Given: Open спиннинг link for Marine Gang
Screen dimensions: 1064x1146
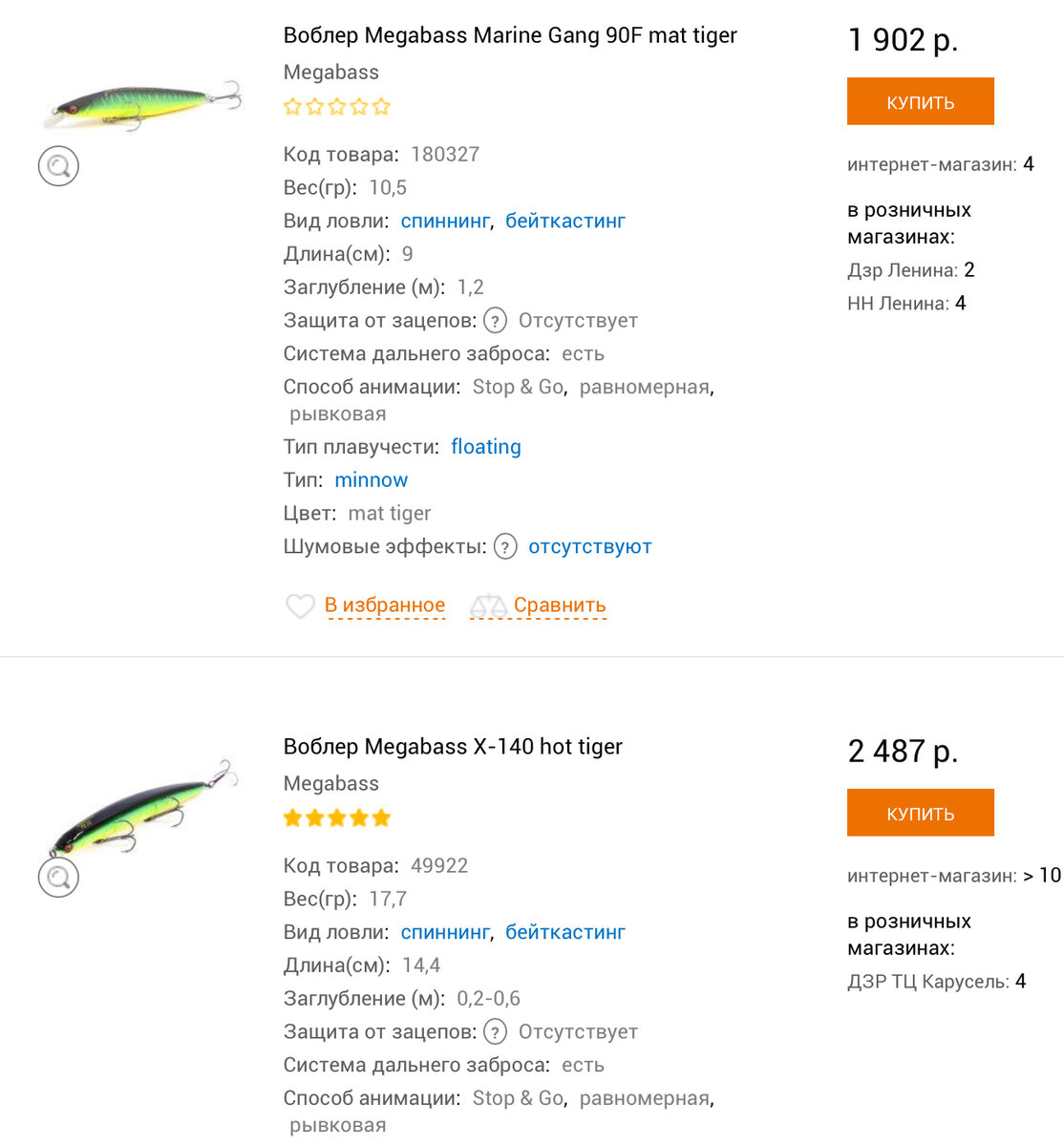Looking at the screenshot, I should [x=445, y=222].
